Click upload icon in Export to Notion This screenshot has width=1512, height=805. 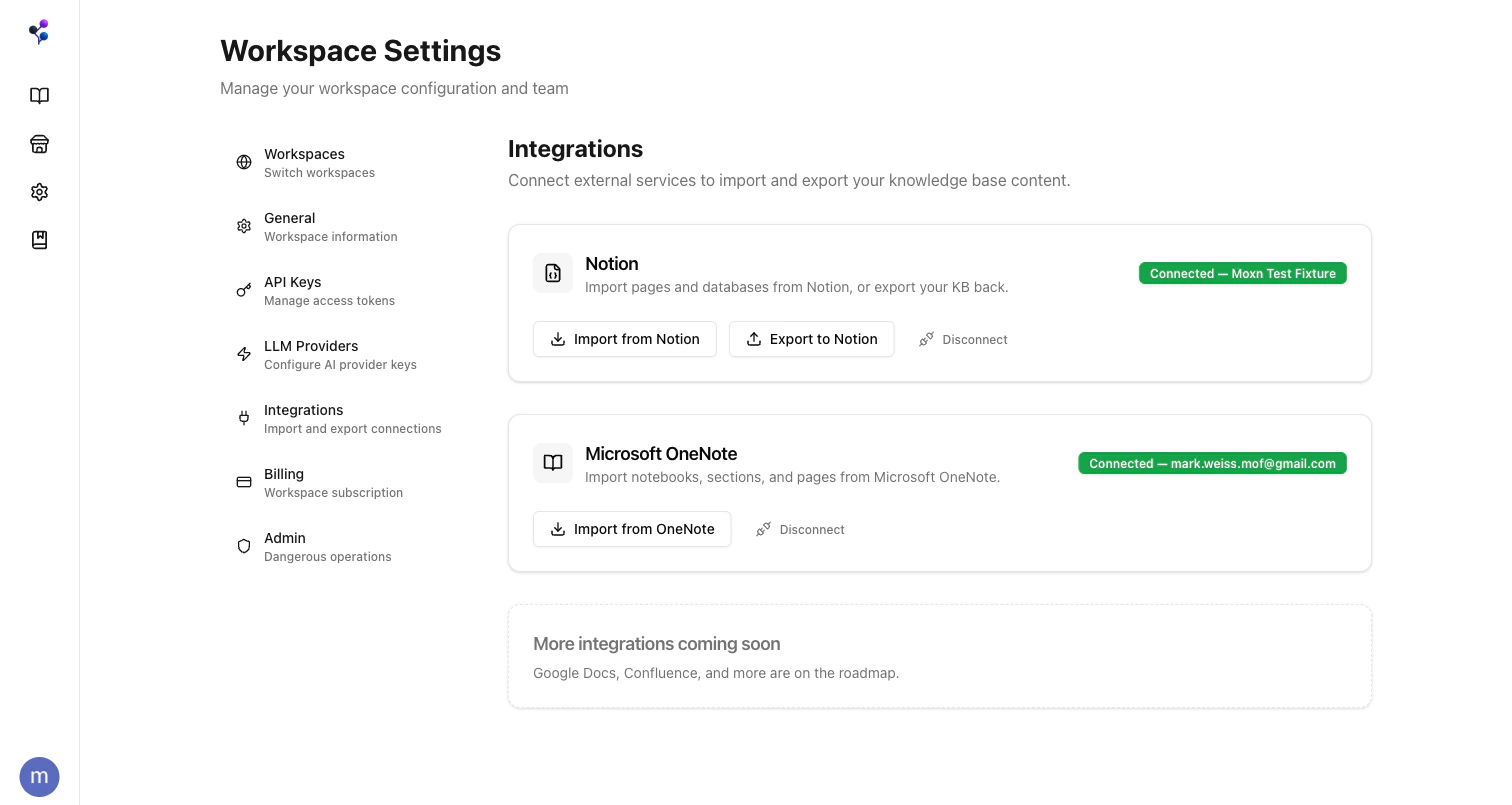[x=754, y=339]
